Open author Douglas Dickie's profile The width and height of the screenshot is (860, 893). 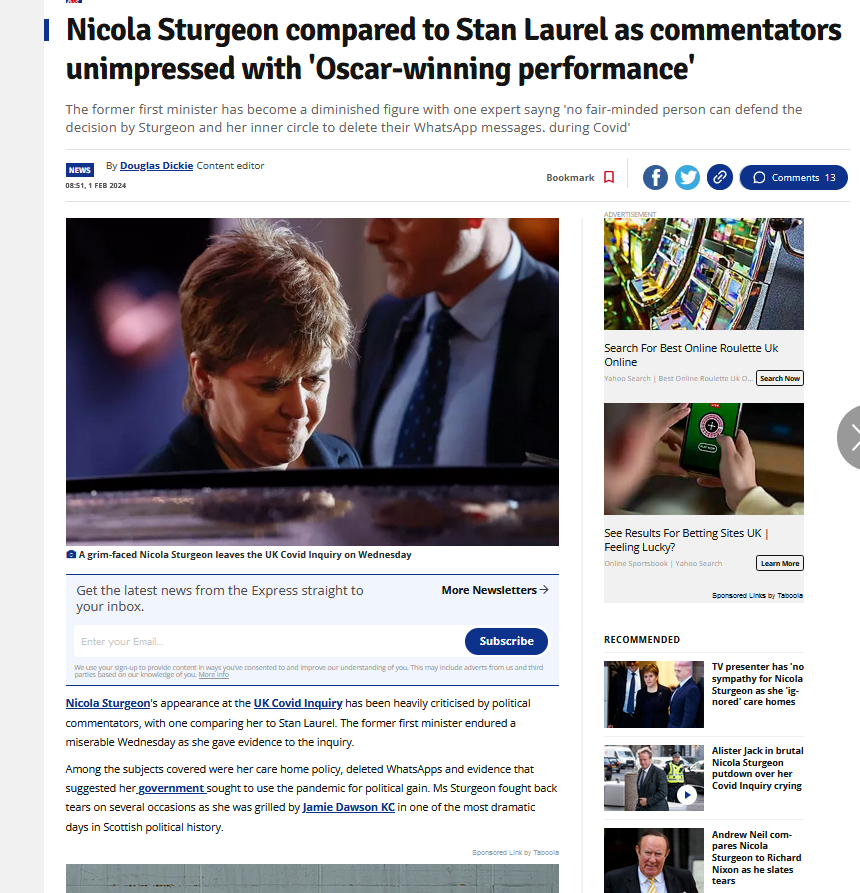coord(156,166)
